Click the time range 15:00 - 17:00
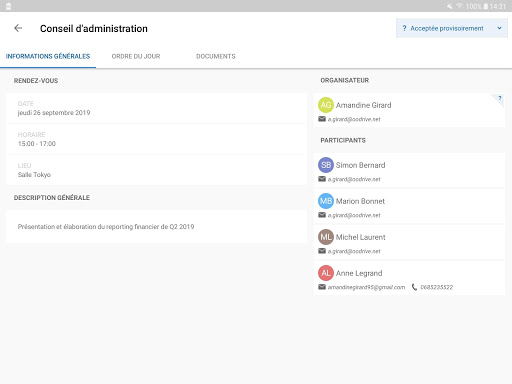This screenshot has width=512, height=384. (x=37, y=144)
